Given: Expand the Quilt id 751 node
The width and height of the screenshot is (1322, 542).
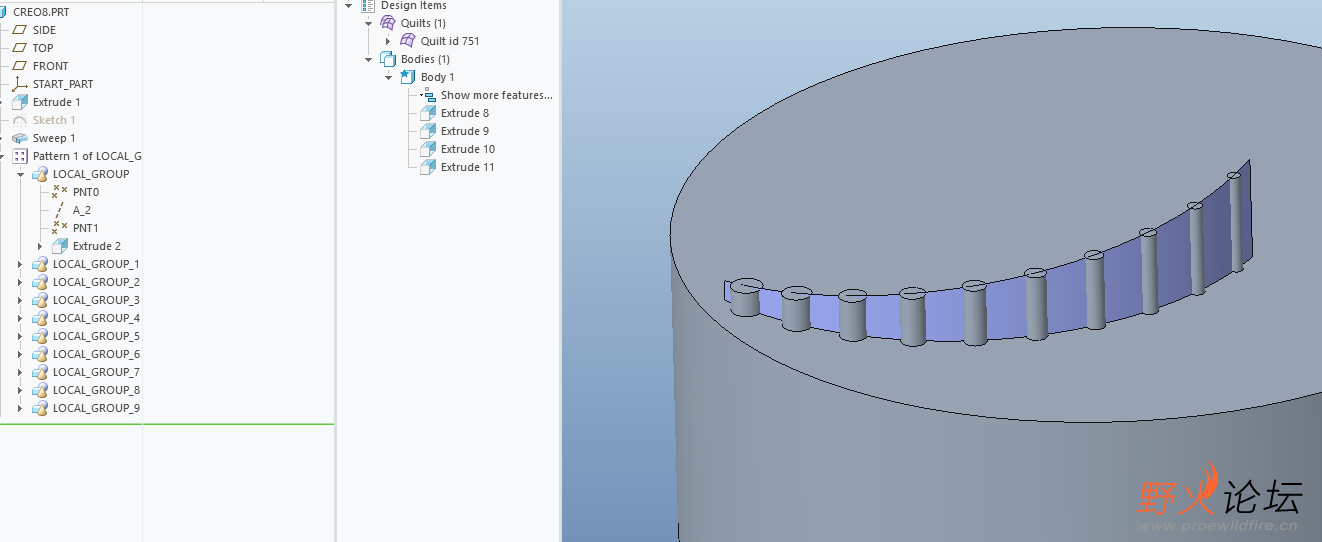Looking at the screenshot, I should [x=389, y=41].
